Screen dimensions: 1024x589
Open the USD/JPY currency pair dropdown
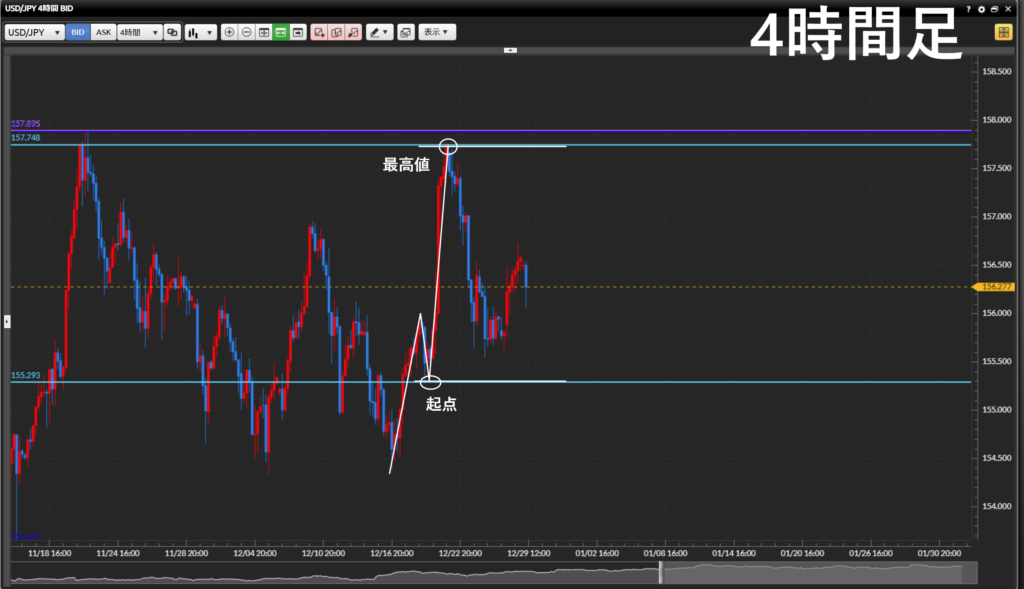(34, 32)
